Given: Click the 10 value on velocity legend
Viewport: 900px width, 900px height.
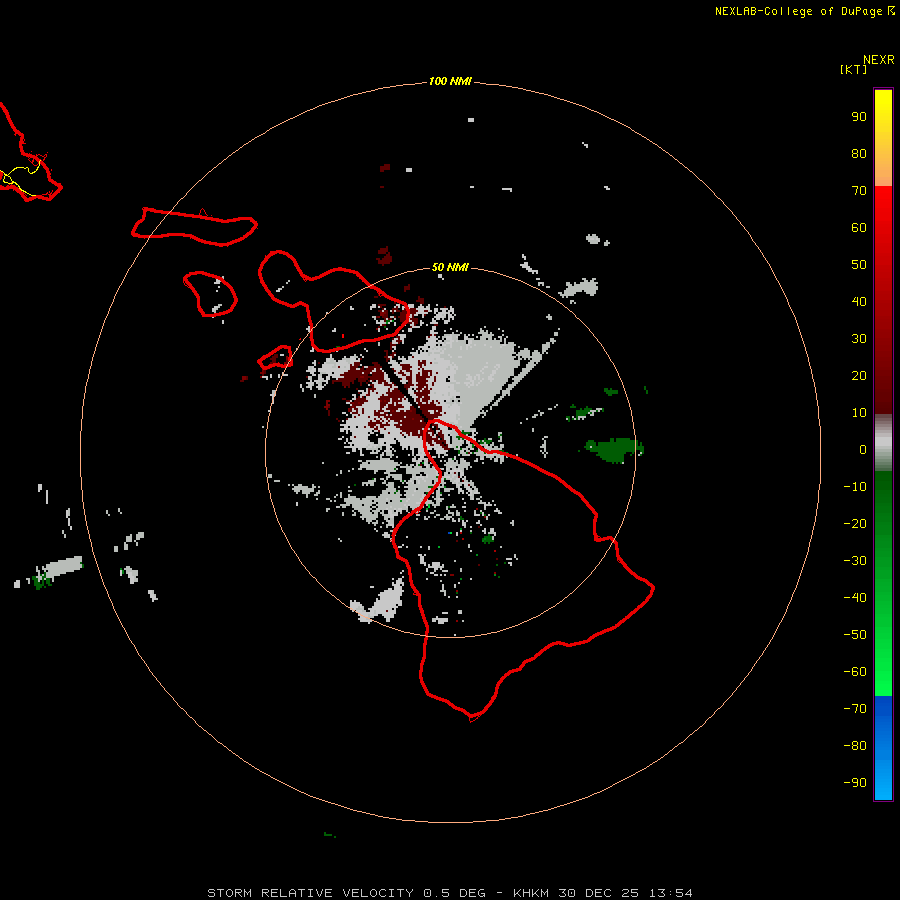Looking at the screenshot, I should [859, 413].
